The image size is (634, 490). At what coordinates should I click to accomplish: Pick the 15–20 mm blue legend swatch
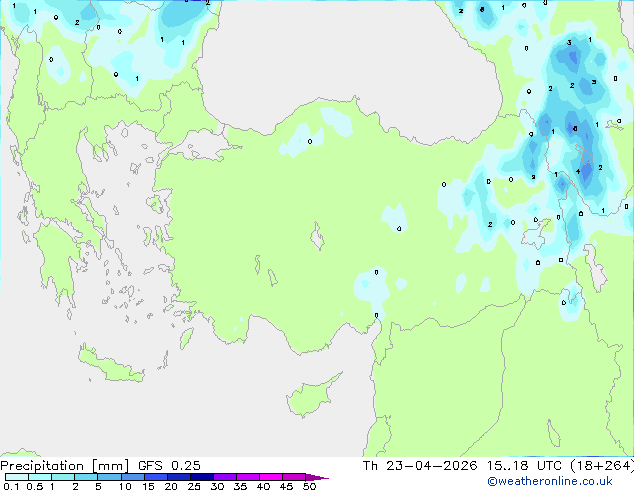click(155, 477)
